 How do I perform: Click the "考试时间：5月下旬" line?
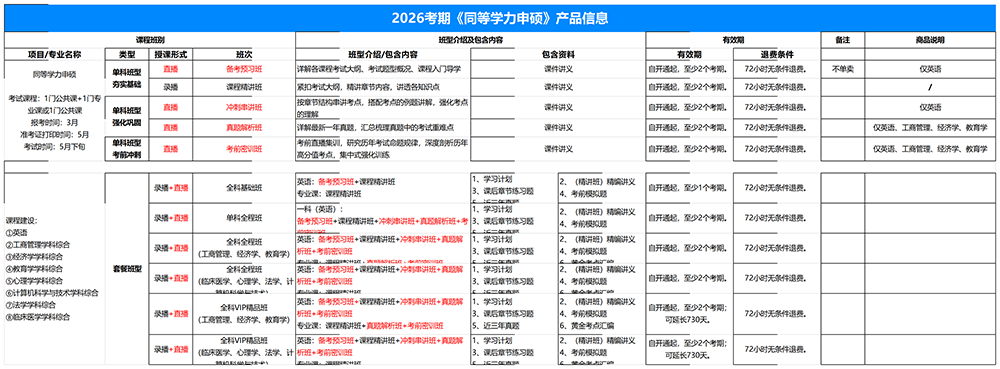pos(54,147)
